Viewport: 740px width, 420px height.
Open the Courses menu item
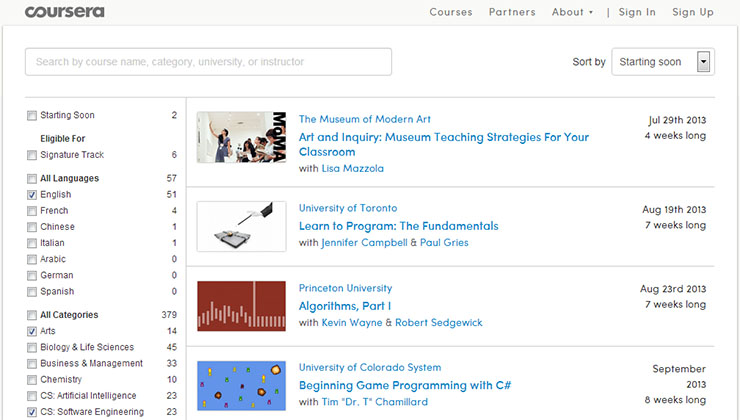click(450, 12)
